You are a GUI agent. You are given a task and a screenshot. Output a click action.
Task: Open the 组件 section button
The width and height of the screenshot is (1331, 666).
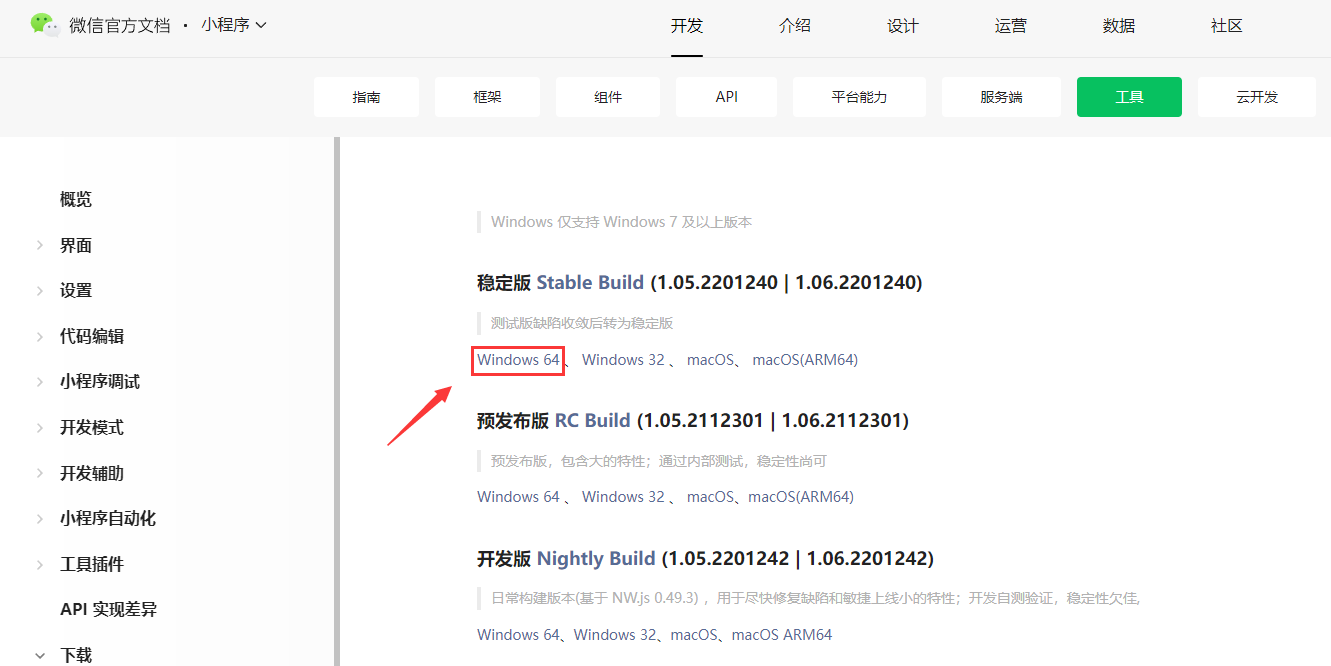coord(608,97)
